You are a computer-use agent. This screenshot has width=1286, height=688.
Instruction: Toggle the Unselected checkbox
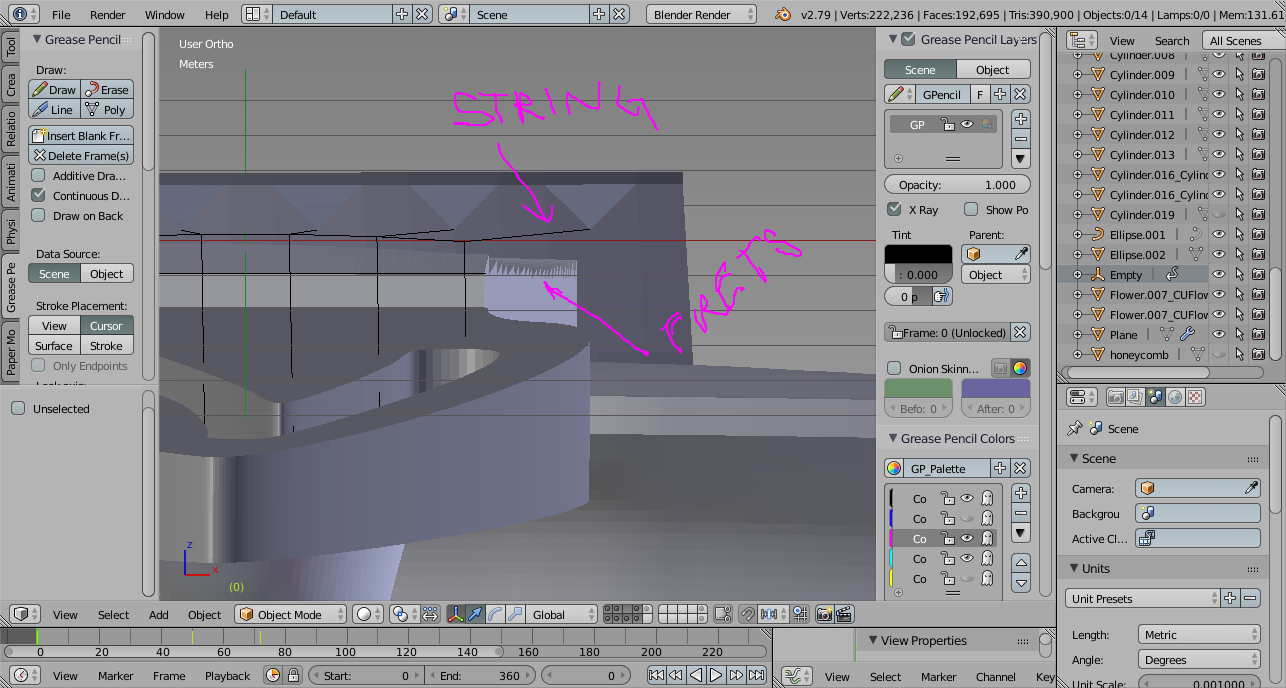[18, 409]
